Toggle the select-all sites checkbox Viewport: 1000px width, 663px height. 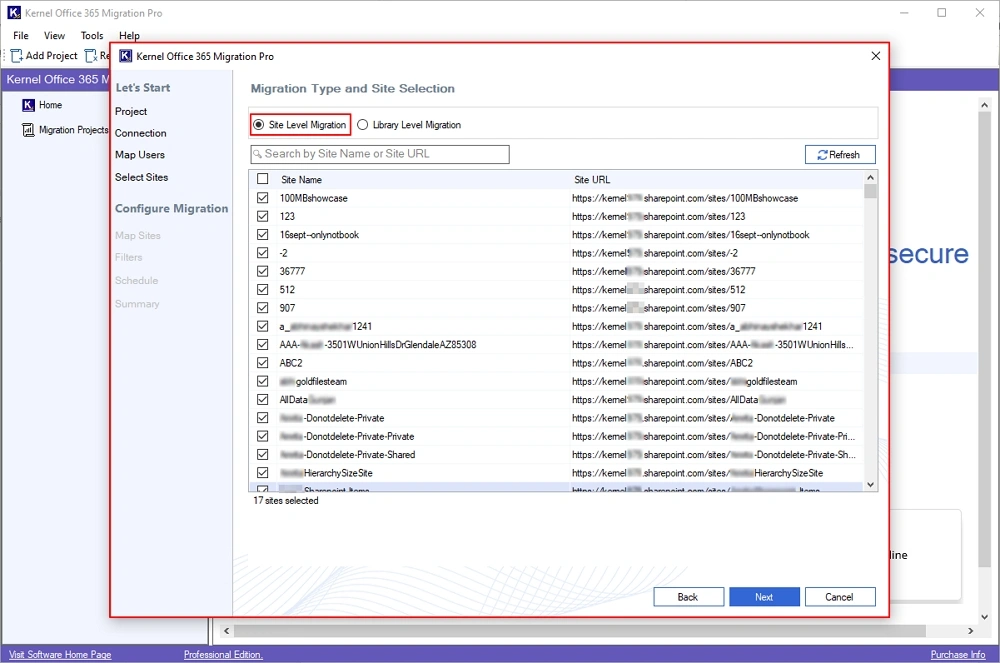263,179
